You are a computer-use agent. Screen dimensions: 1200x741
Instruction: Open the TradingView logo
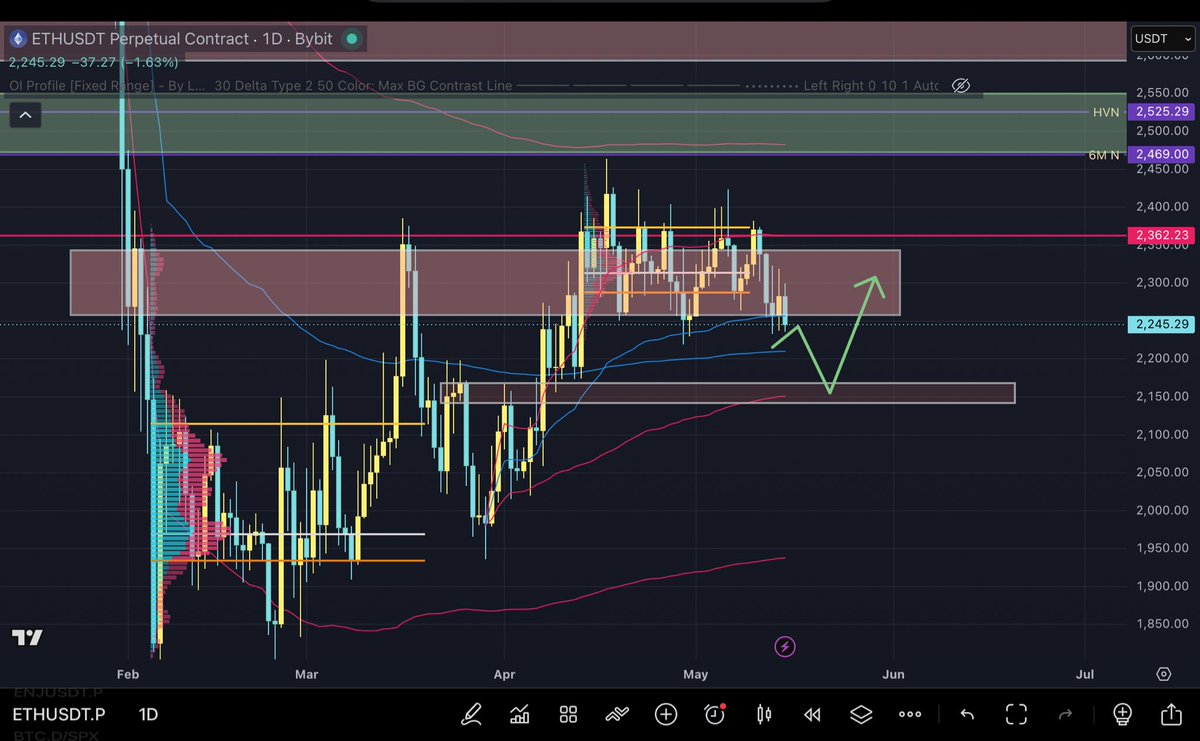27,638
